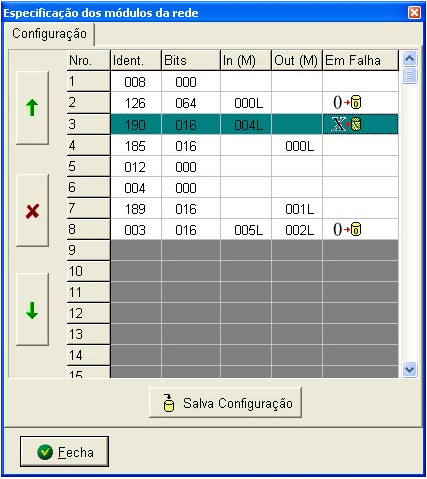Select row header number 14
Image resolution: width=427 pixels, height=479 pixels.
(88, 355)
